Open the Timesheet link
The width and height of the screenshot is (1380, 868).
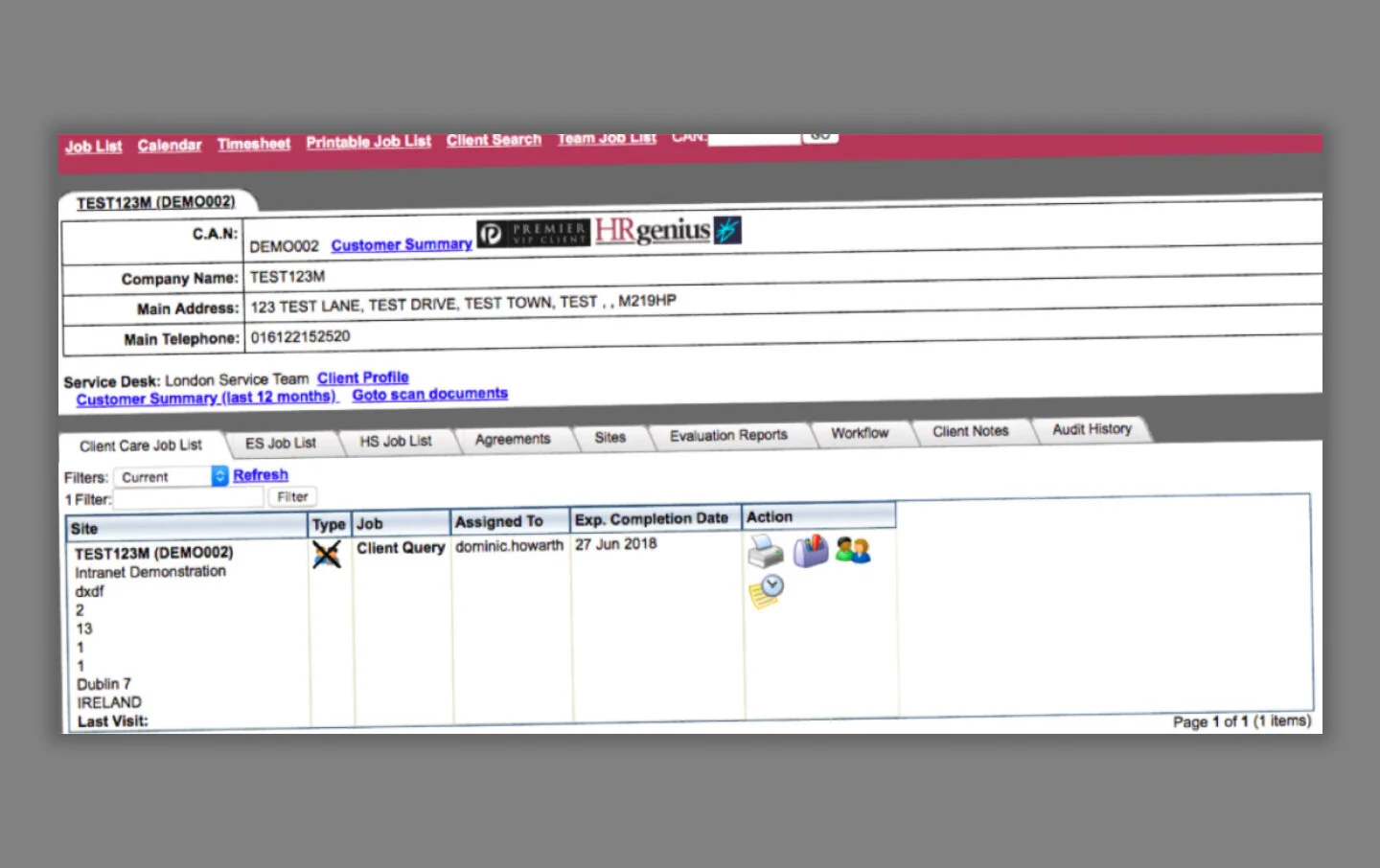(x=254, y=144)
